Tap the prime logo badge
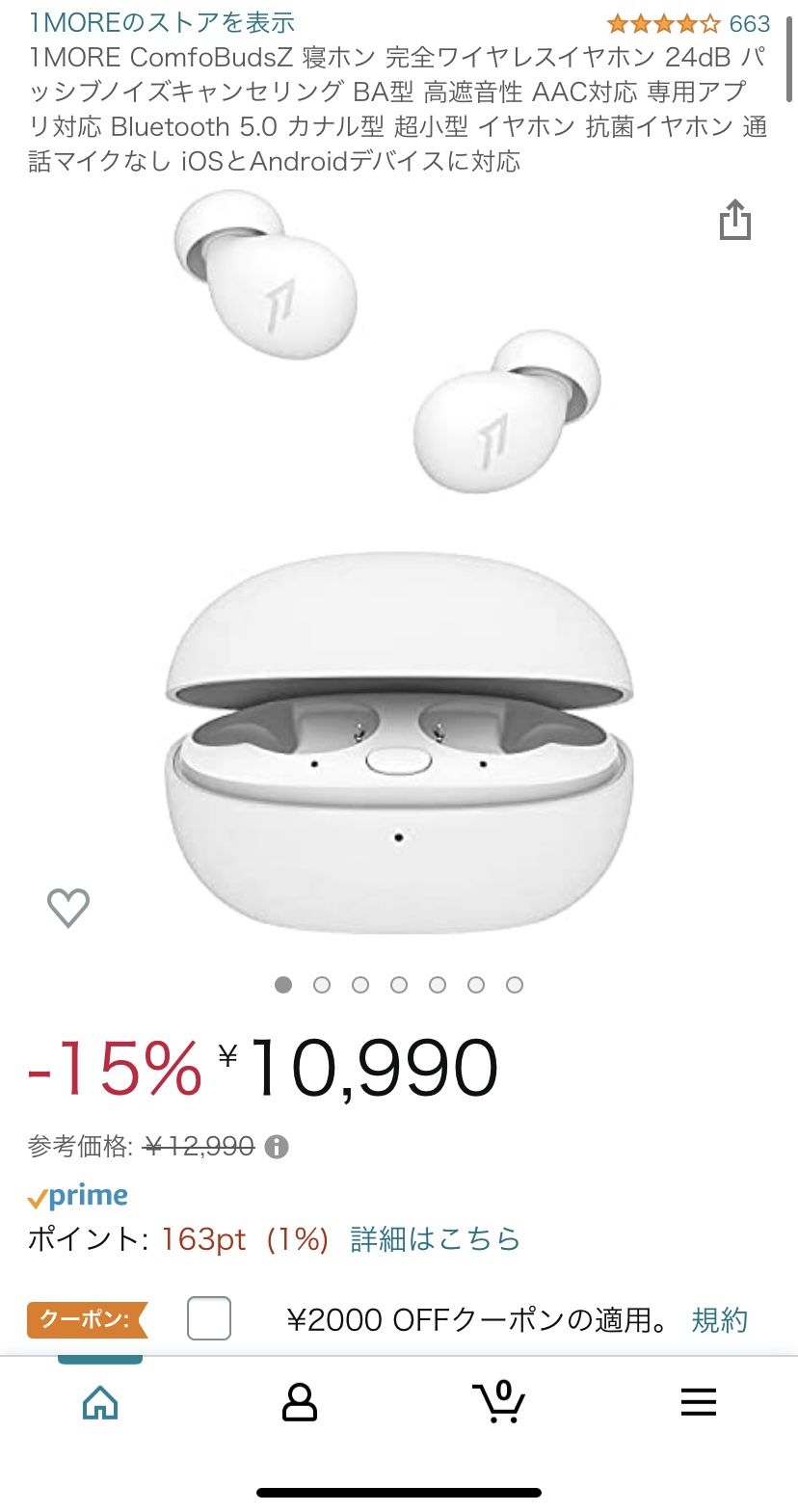 78,1196
